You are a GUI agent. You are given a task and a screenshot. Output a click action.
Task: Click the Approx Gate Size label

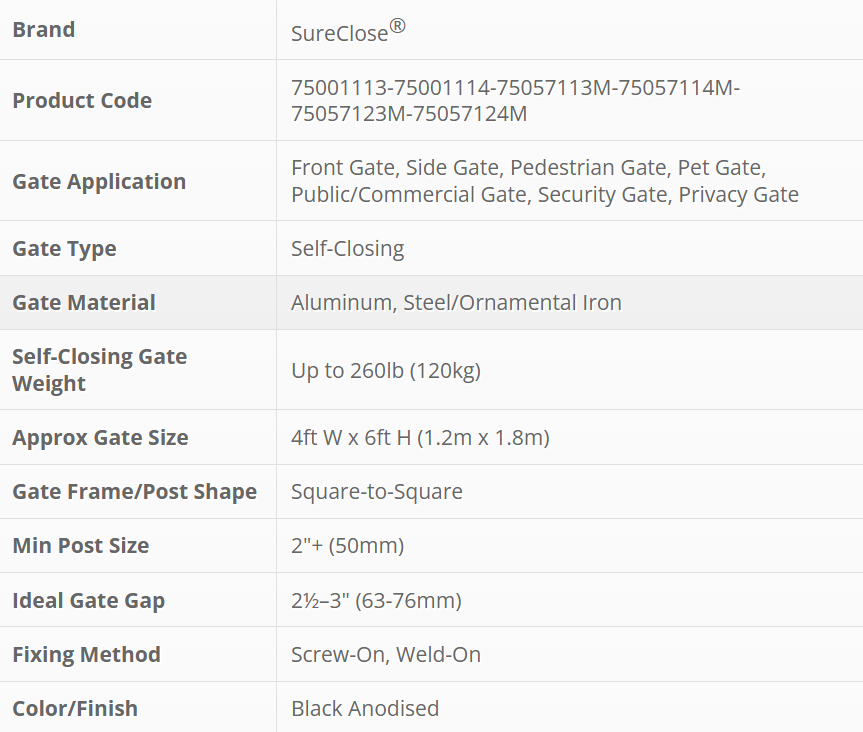pos(100,438)
